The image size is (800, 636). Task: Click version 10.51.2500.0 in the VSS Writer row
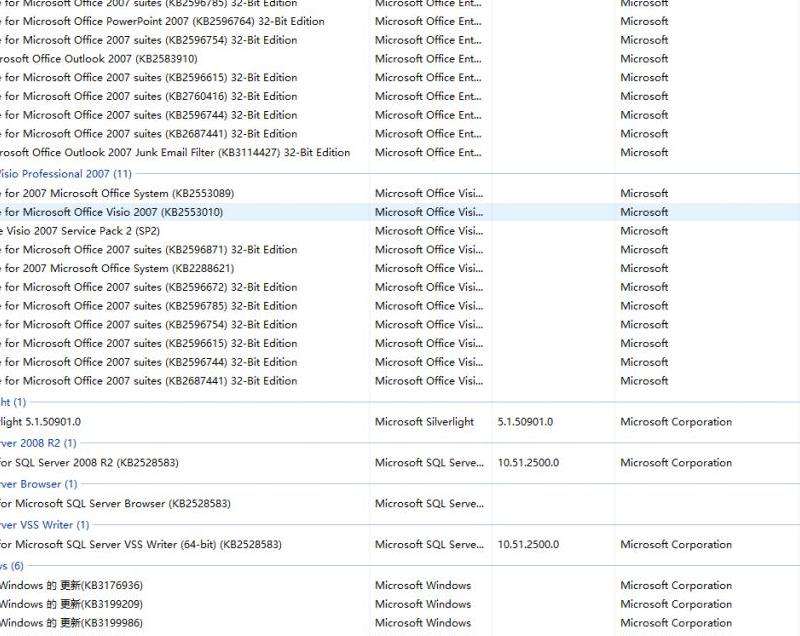528,544
